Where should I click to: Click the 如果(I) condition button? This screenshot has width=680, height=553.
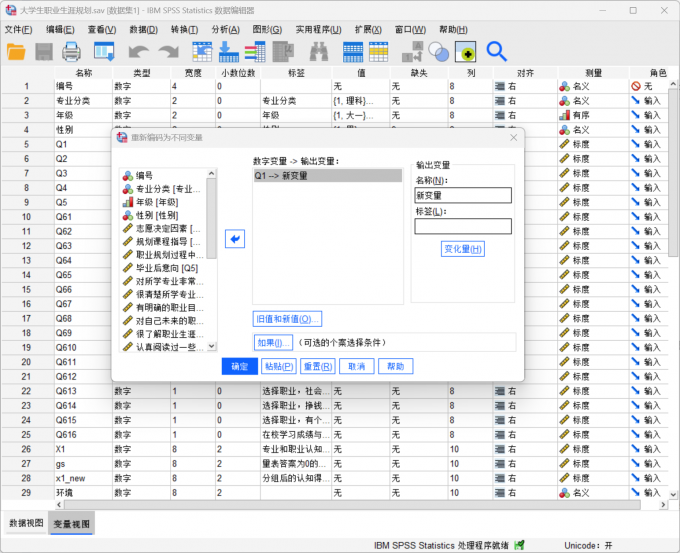273,343
